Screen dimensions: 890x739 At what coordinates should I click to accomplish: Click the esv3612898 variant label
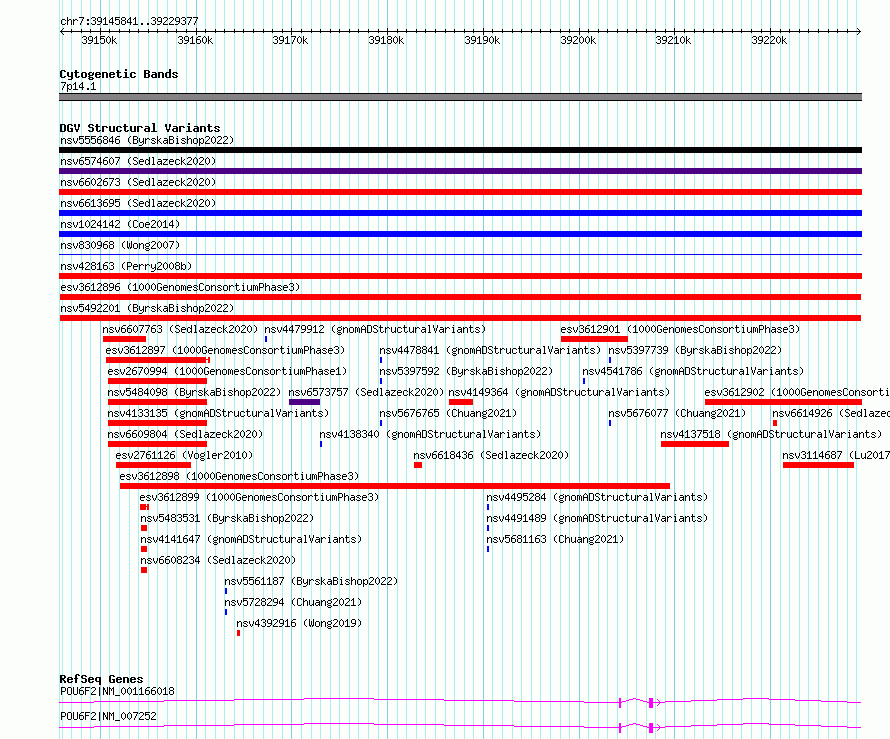point(239,476)
